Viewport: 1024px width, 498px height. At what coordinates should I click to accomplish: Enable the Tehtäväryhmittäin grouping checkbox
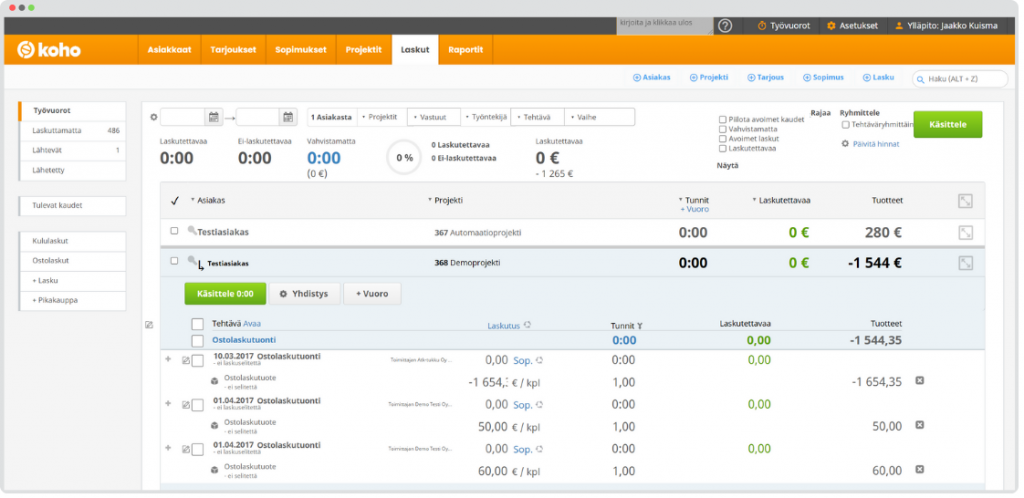[846, 125]
